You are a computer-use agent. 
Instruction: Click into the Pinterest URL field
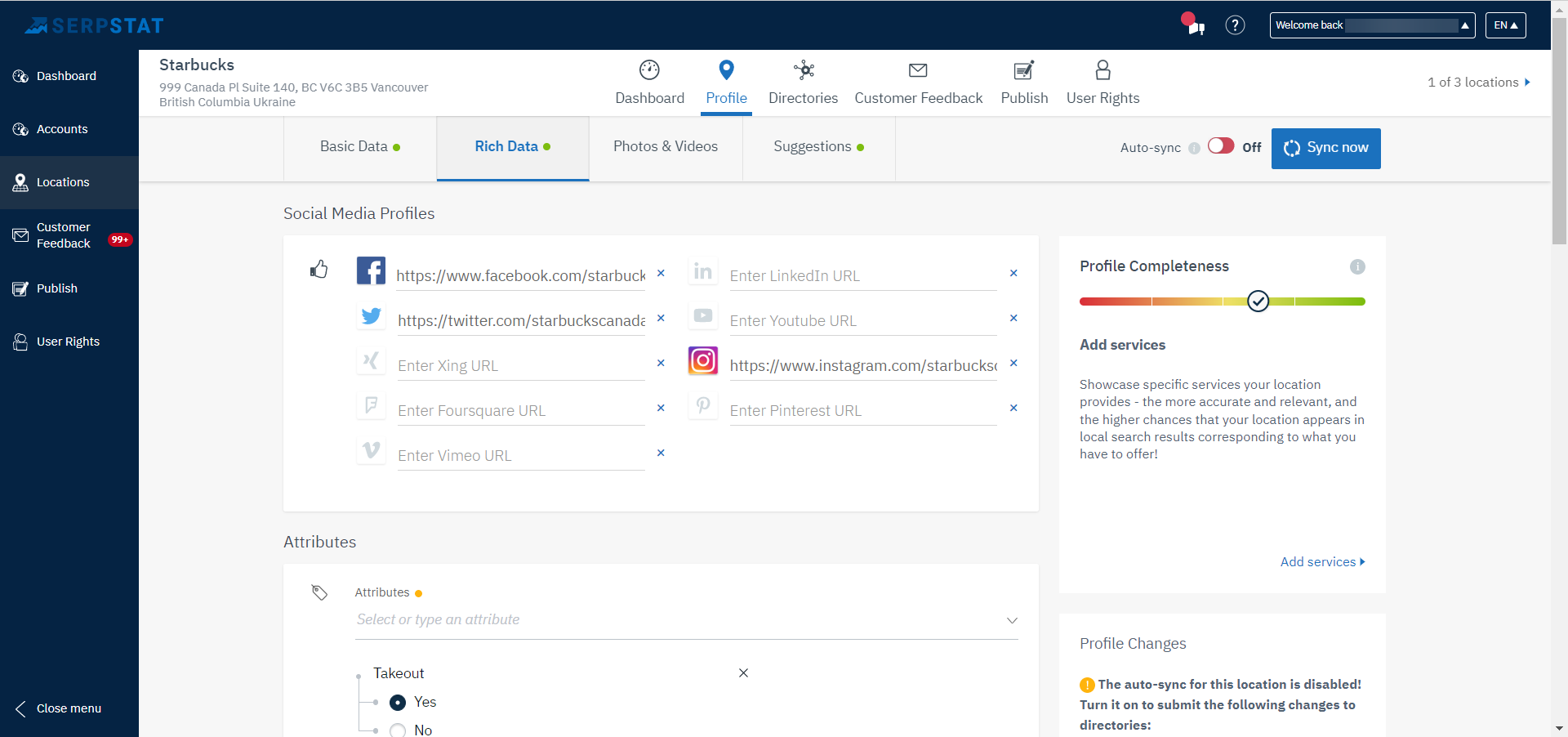pos(863,410)
